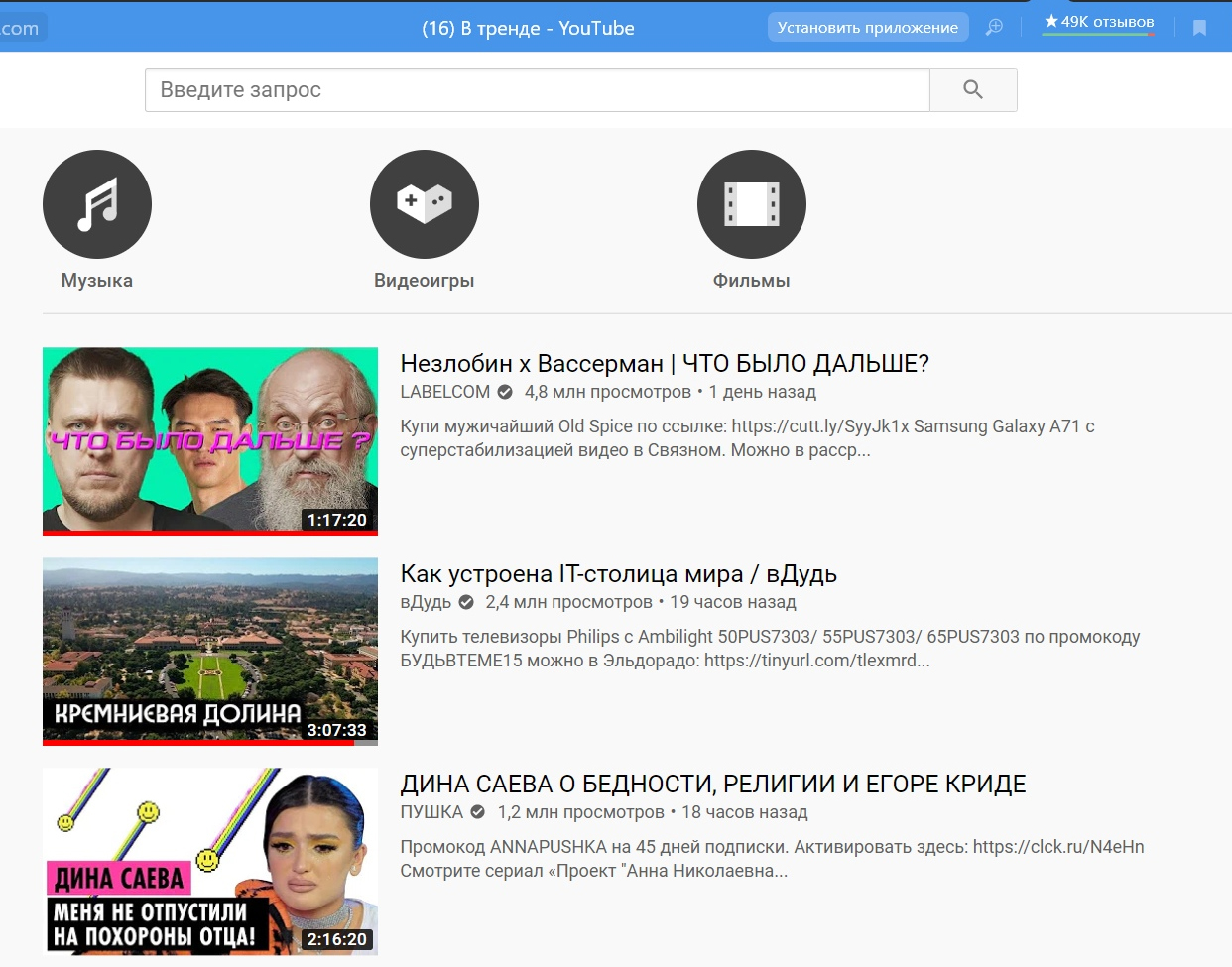The width and height of the screenshot is (1232, 967).
Task: Open the Дина Саева video thumbnail
Action: (210, 861)
